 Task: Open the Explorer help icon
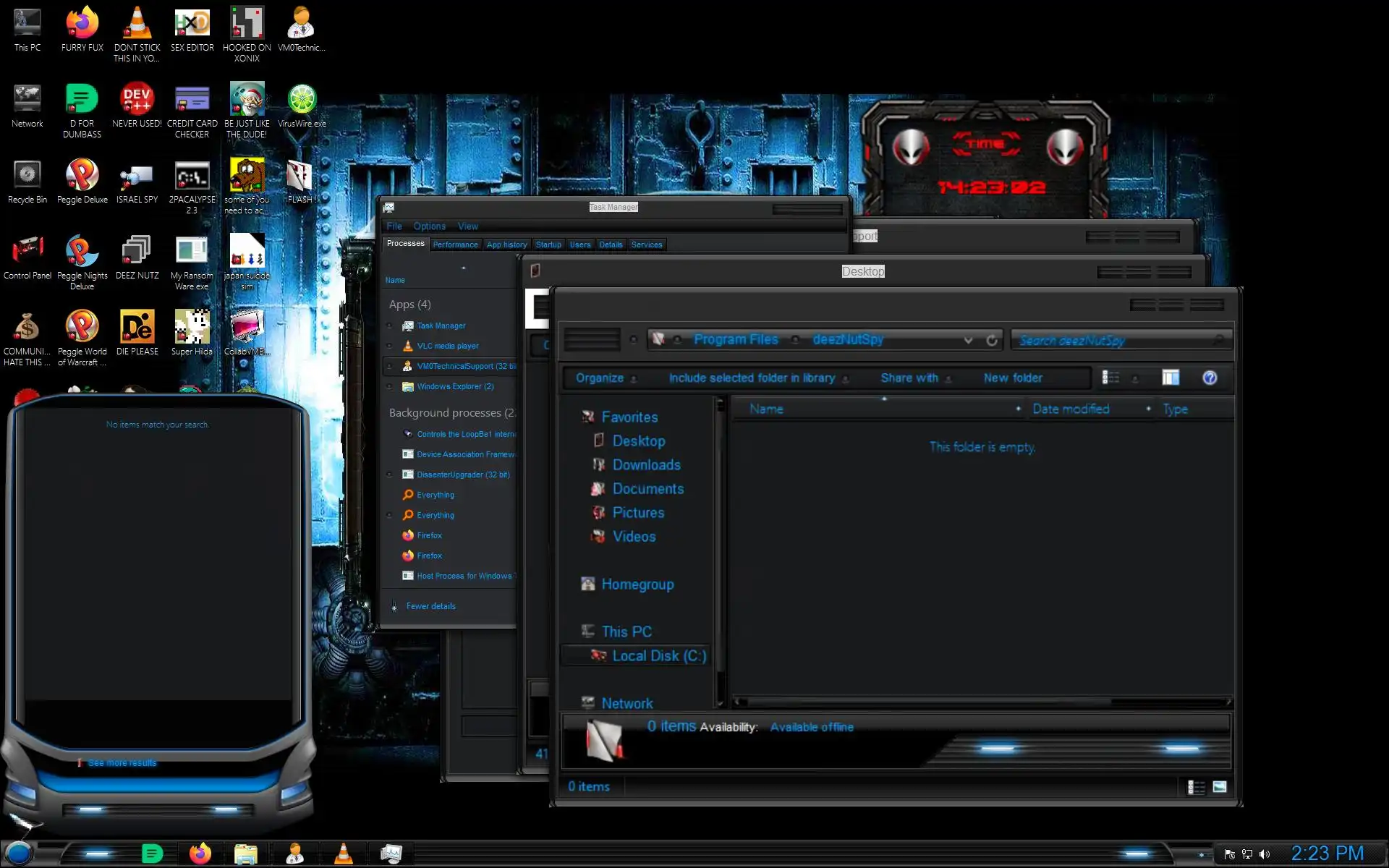[x=1210, y=378]
